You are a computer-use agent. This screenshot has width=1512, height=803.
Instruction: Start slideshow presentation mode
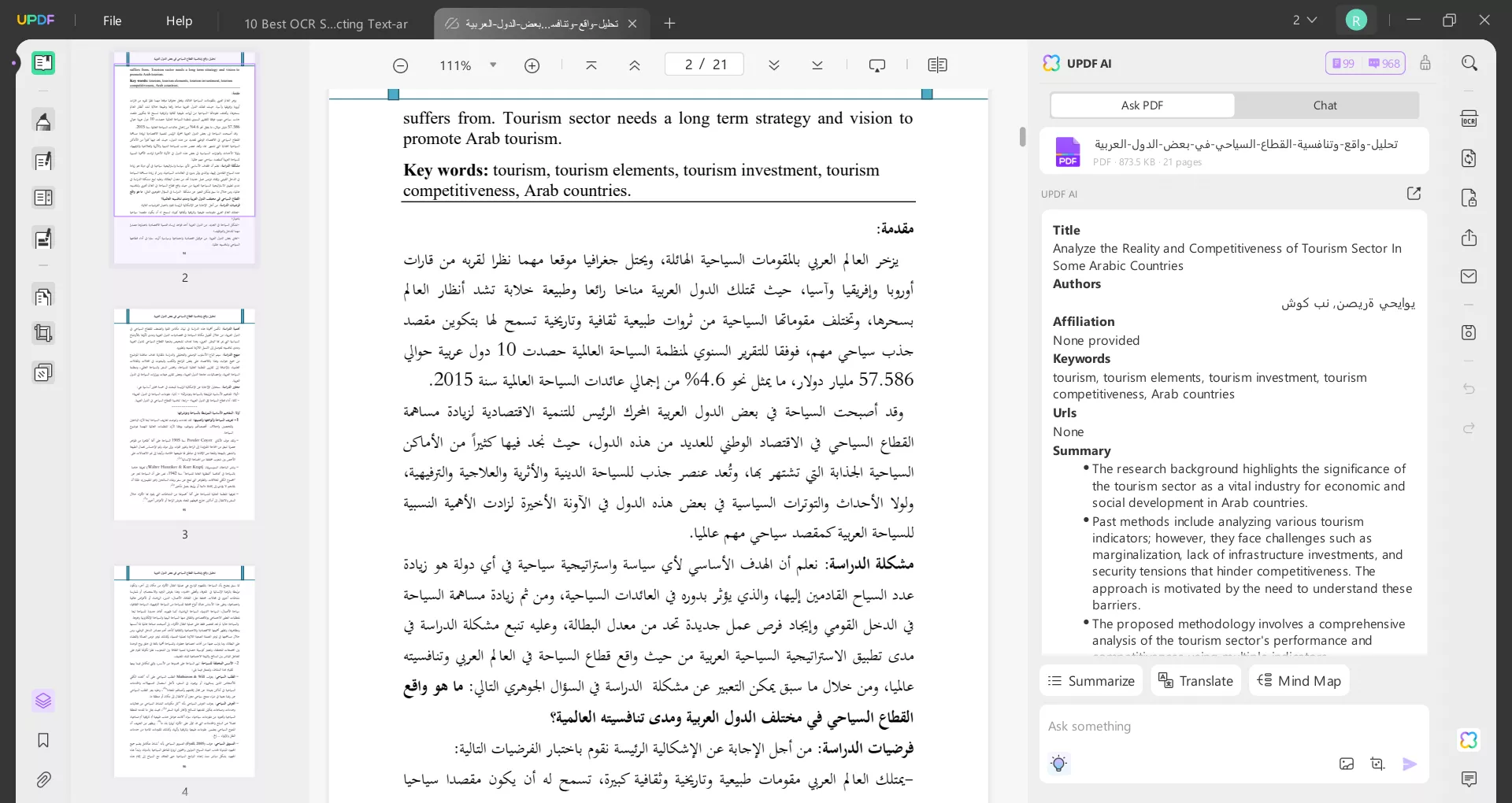pos(877,65)
